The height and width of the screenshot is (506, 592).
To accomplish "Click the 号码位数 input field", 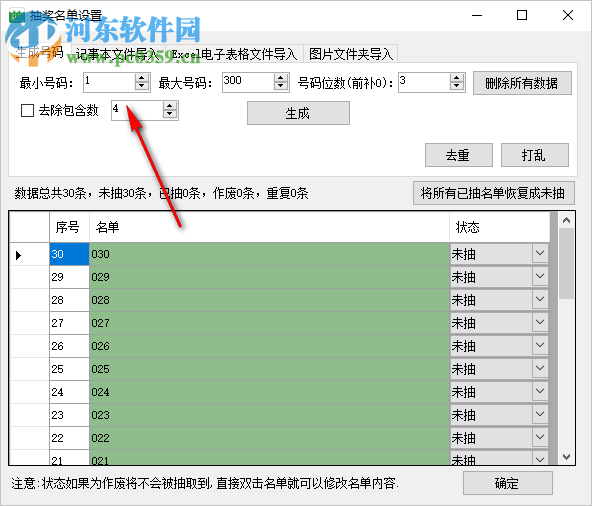I will pyautogui.click(x=424, y=82).
